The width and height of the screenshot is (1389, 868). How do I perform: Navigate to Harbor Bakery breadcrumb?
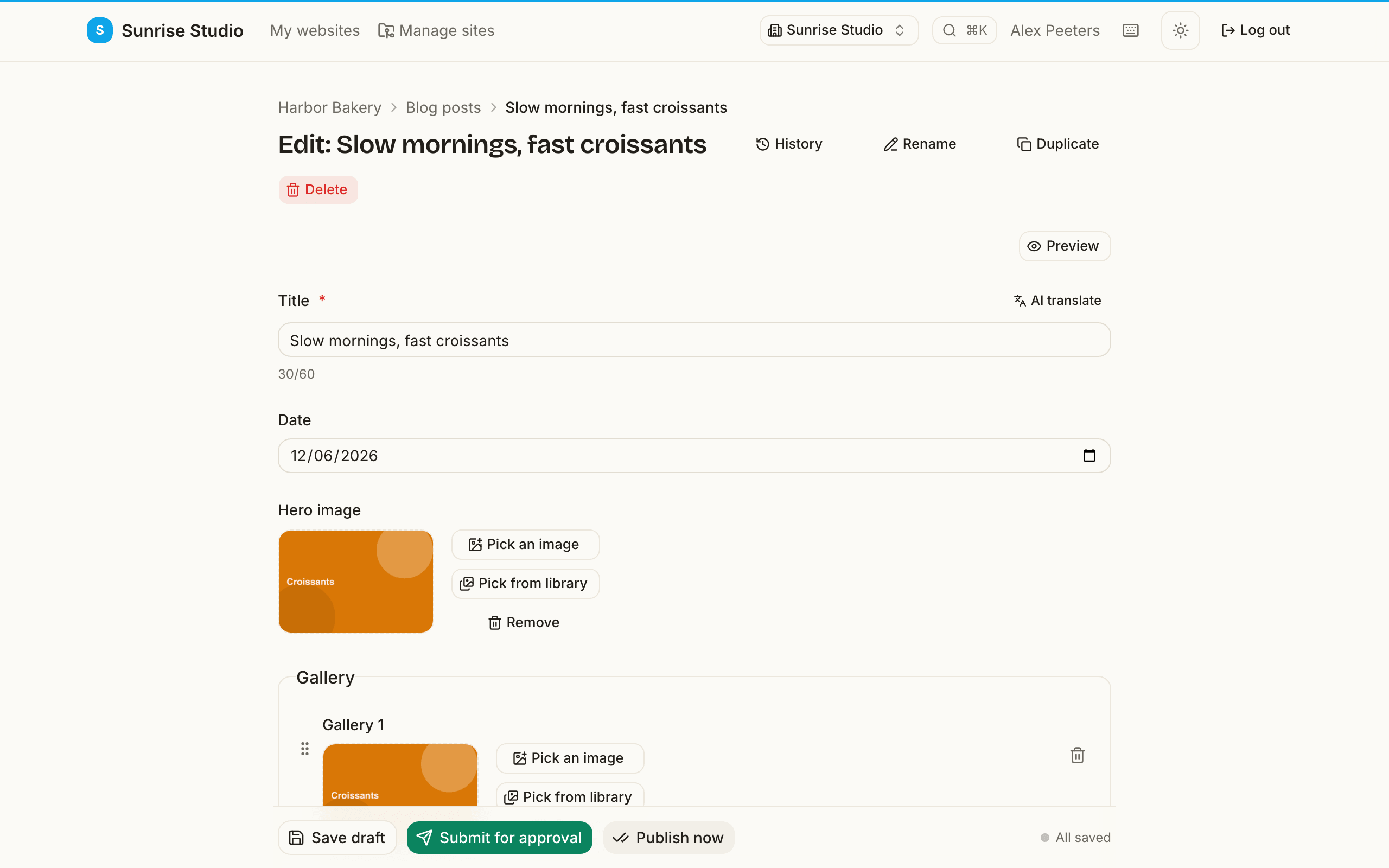coord(329,107)
